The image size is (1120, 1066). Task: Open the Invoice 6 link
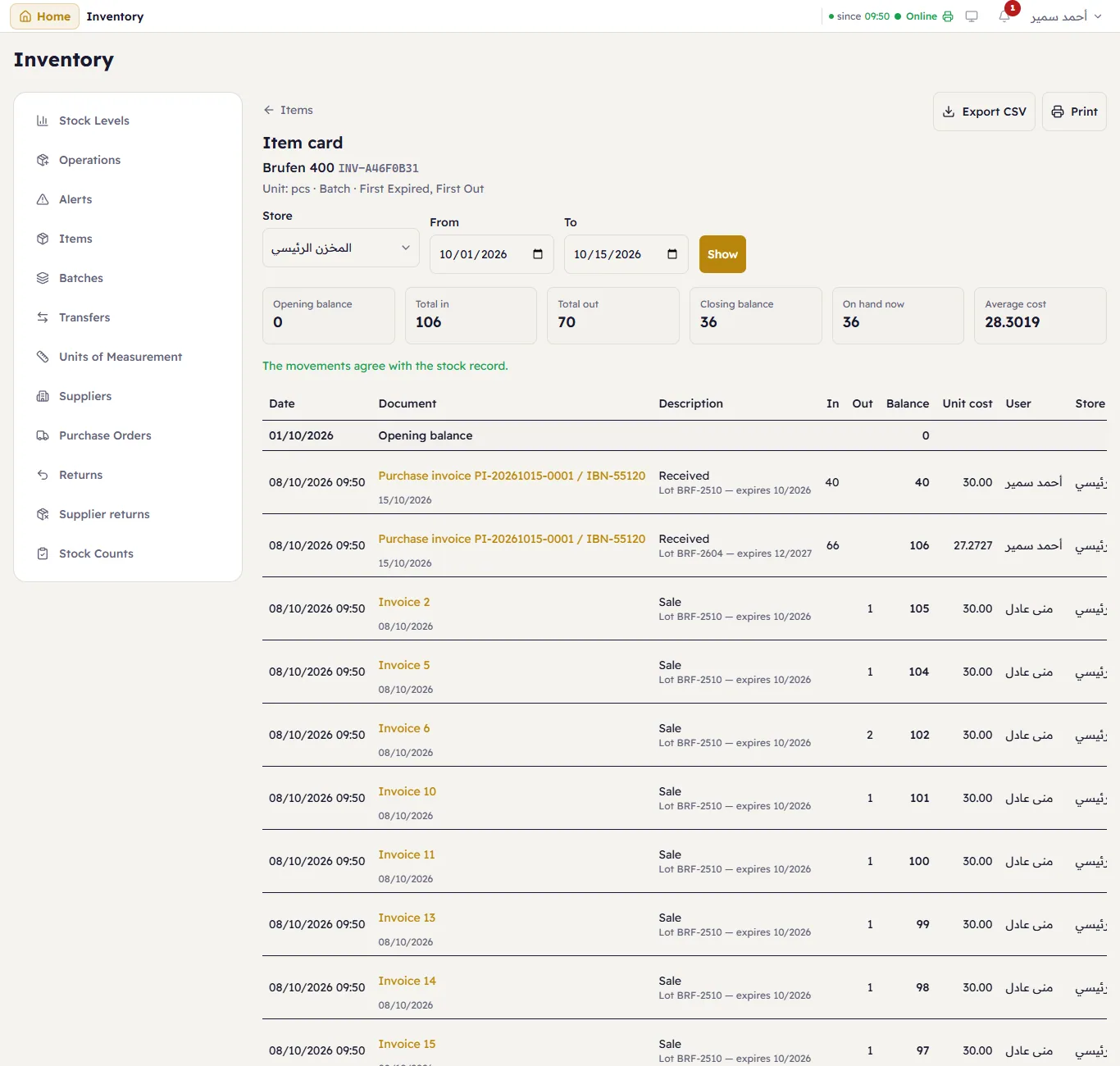(404, 728)
